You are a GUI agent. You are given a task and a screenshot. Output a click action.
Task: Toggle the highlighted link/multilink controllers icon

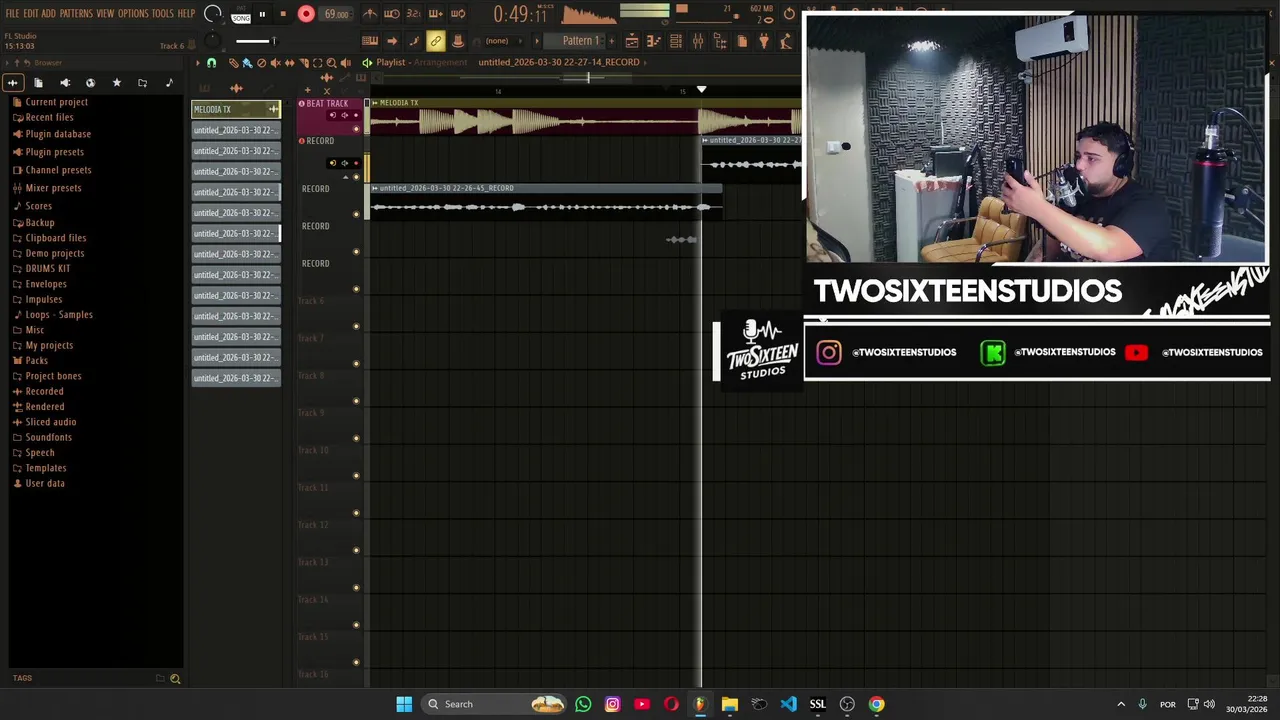[436, 41]
